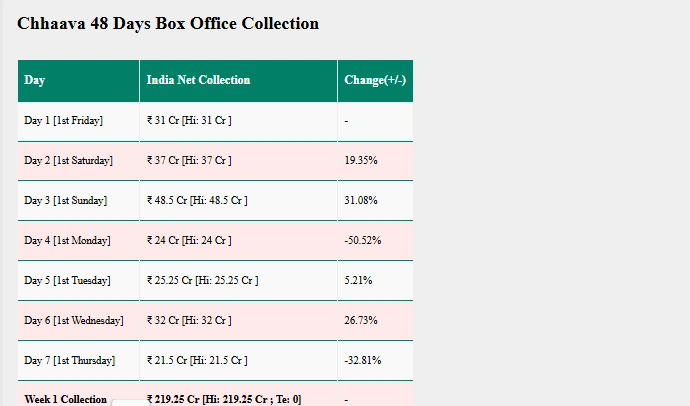Select the Day 1 [1st Friday] cell
Viewport: 690px width, 406px height.
click(78, 121)
